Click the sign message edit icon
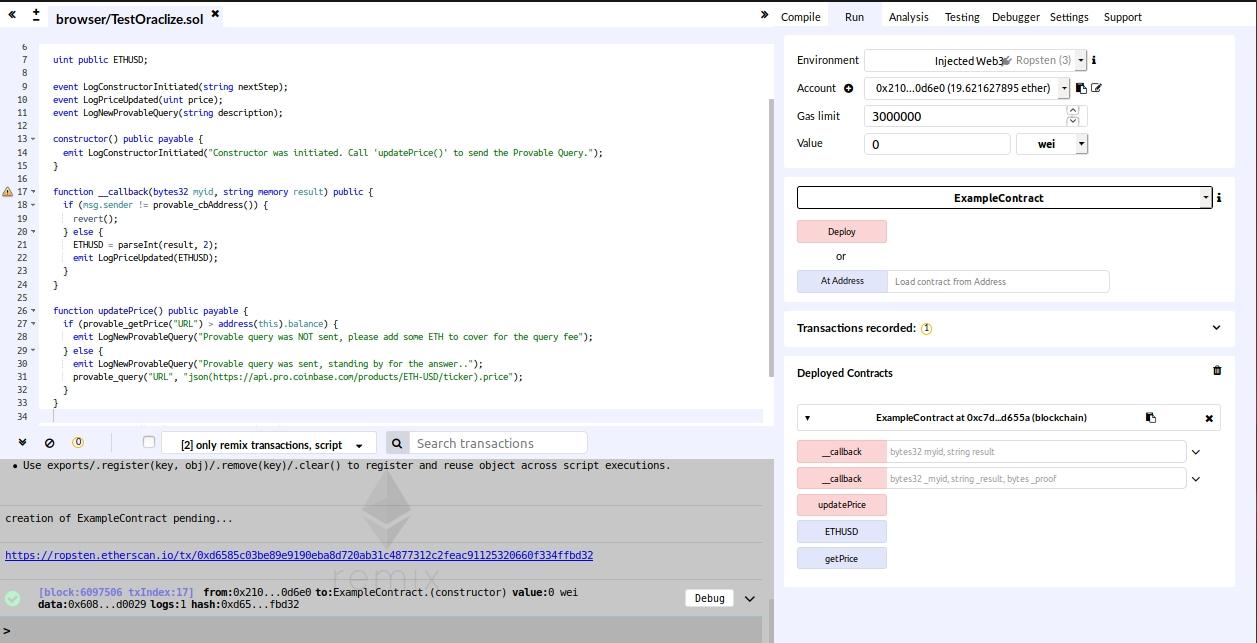Image resolution: width=1257 pixels, height=643 pixels. coord(1096,88)
